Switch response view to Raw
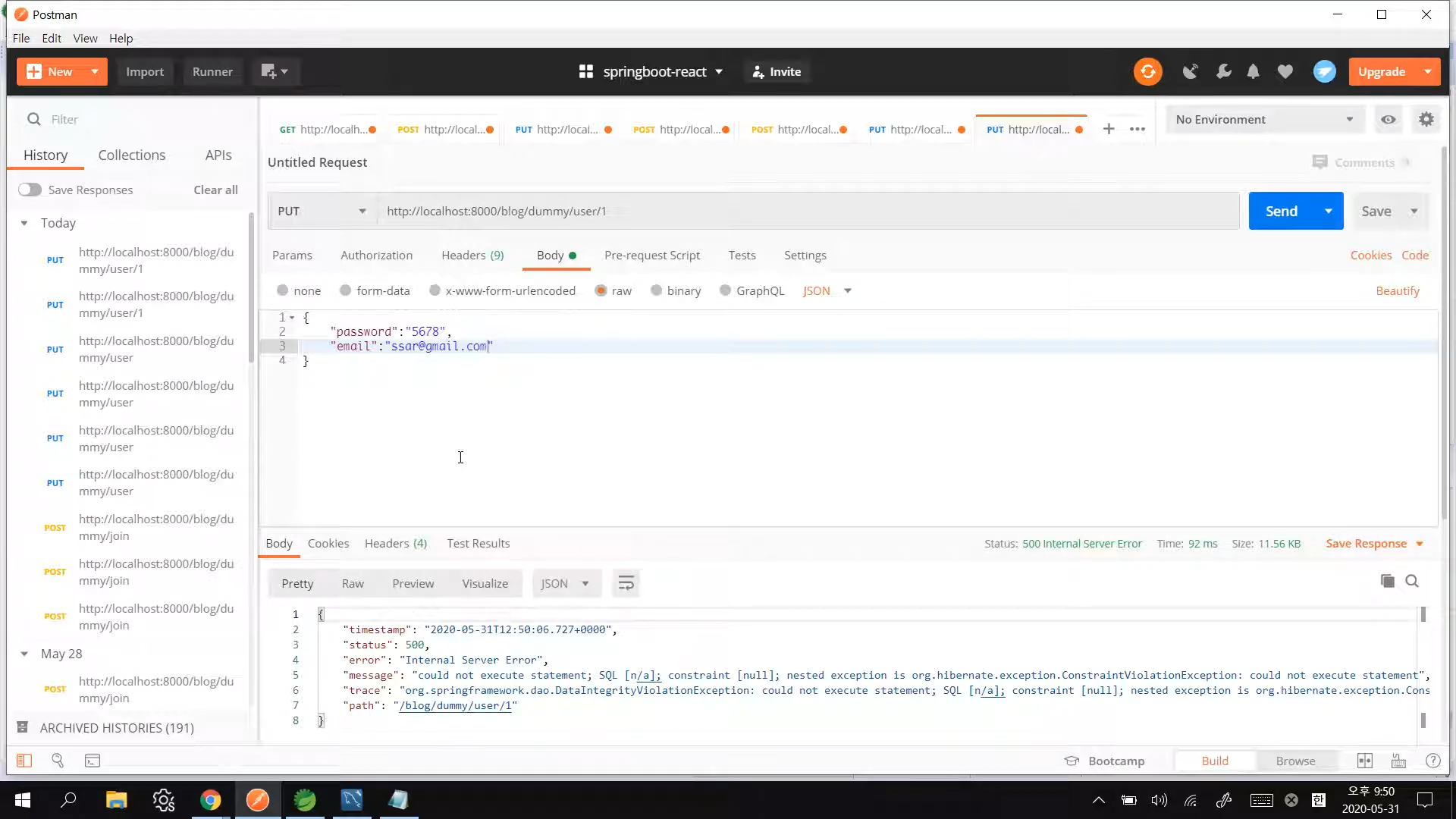 point(353,583)
